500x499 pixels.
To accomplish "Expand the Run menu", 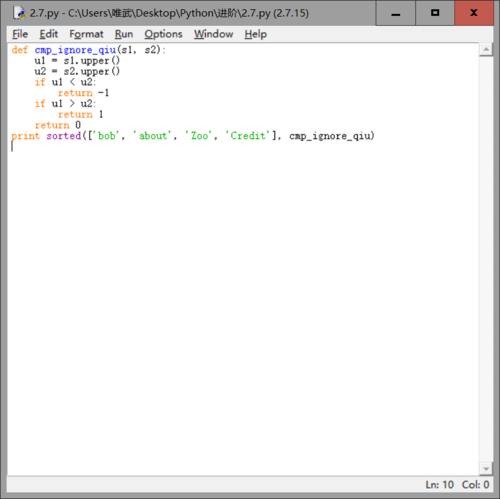I will pos(124,34).
